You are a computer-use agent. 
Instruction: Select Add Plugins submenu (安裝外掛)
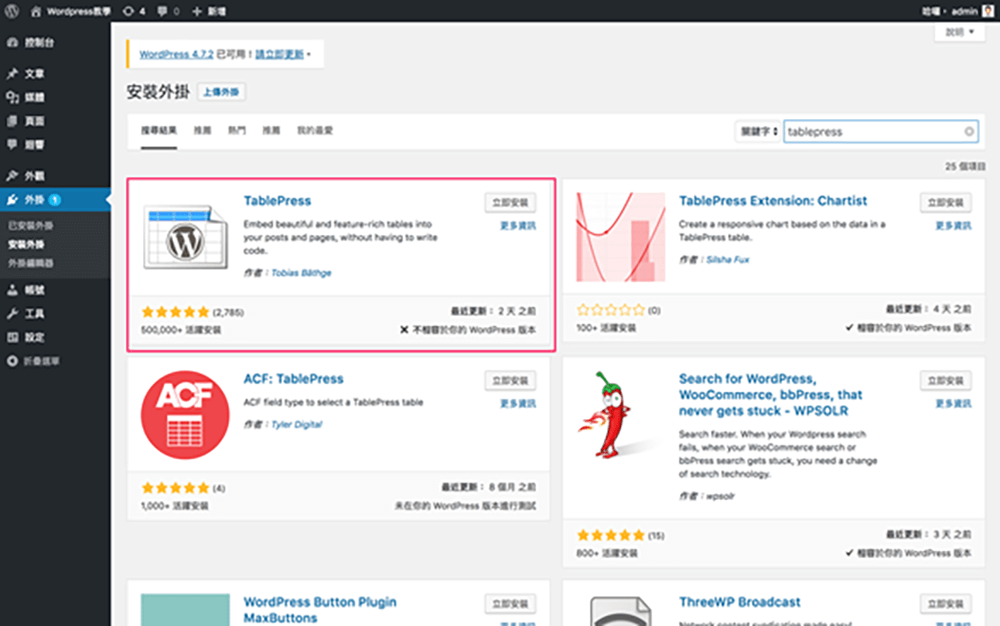(x=26, y=244)
